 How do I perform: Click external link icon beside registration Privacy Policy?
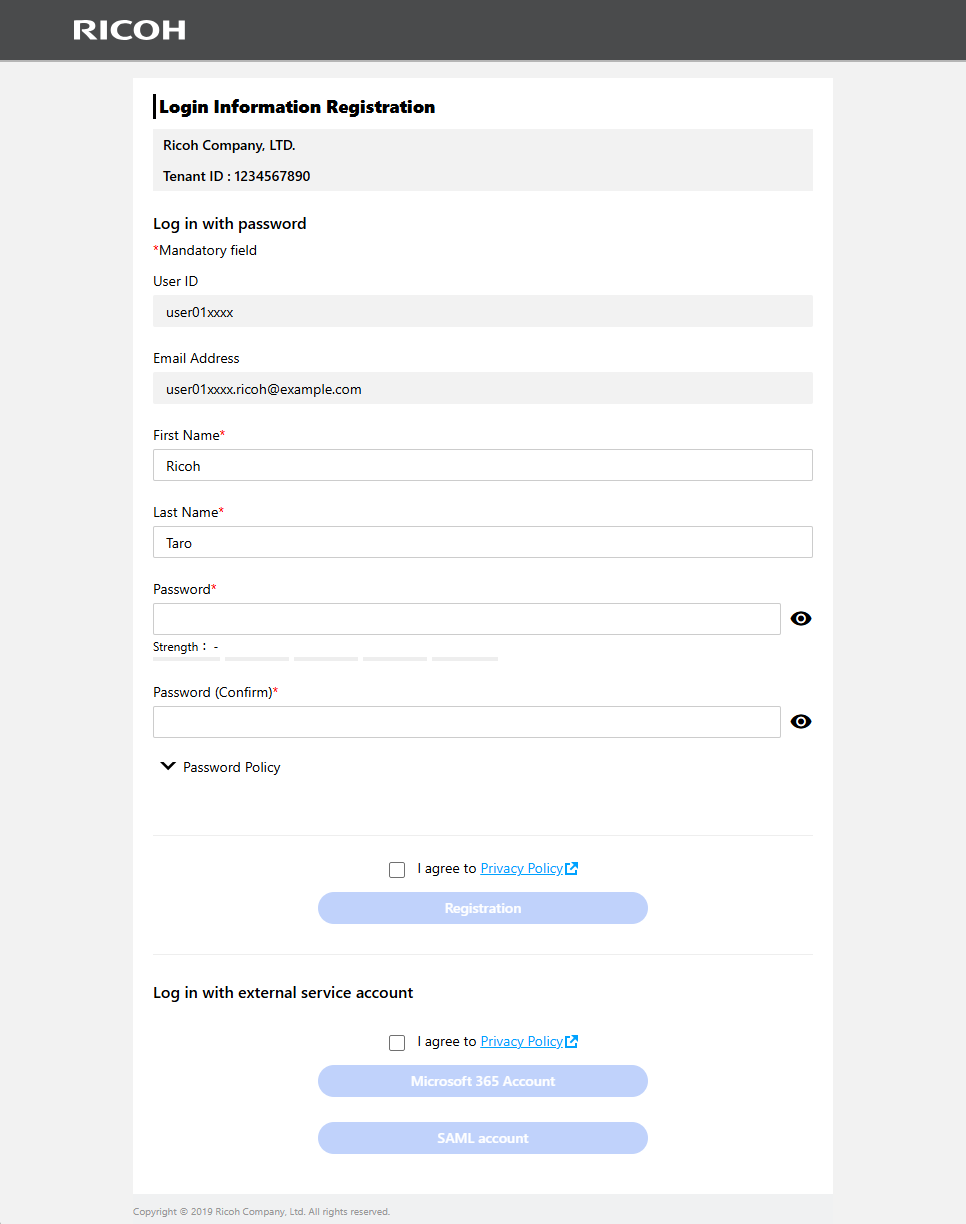572,869
